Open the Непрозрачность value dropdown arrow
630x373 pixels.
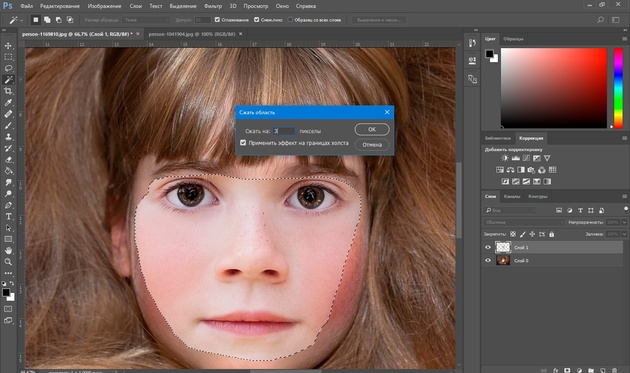[624, 222]
